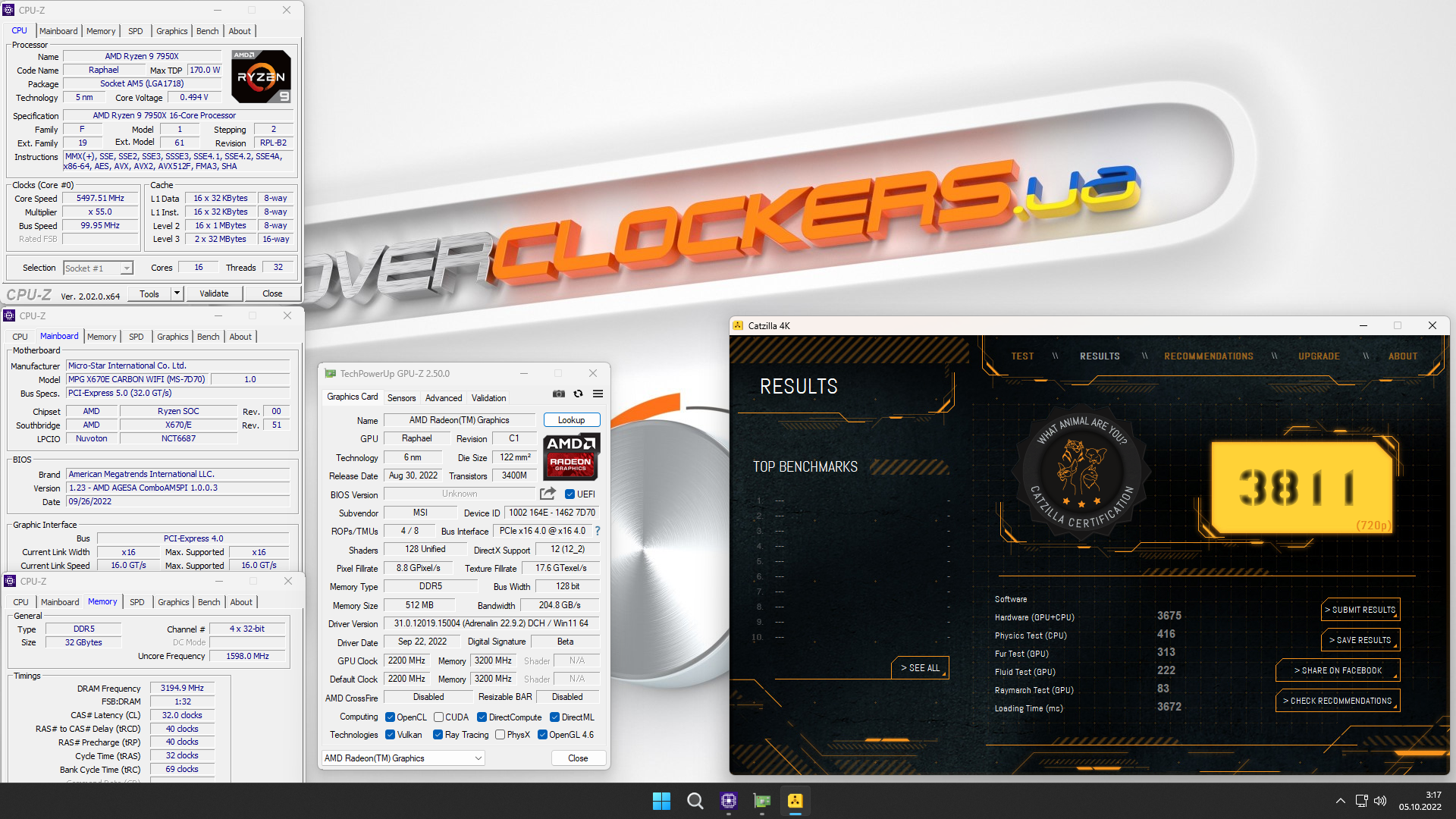Image resolution: width=1456 pixels, height=819 pixels.
Task: Click the GPU-Z refresh icon
Action: tap(578, 394)
